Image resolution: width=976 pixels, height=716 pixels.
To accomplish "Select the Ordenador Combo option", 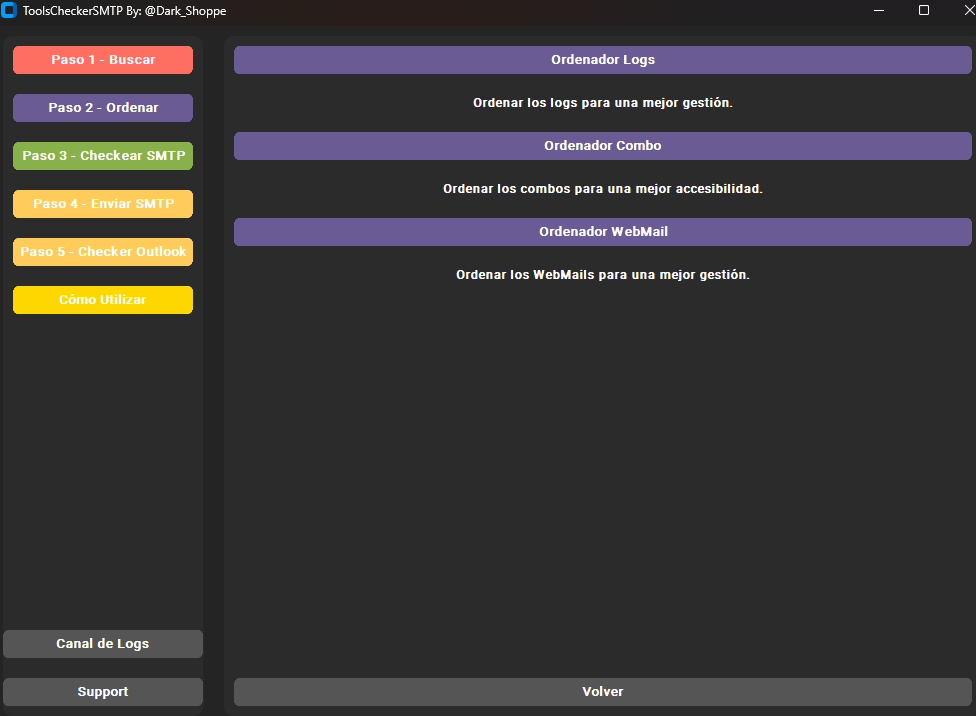I will tap(603, 145).
